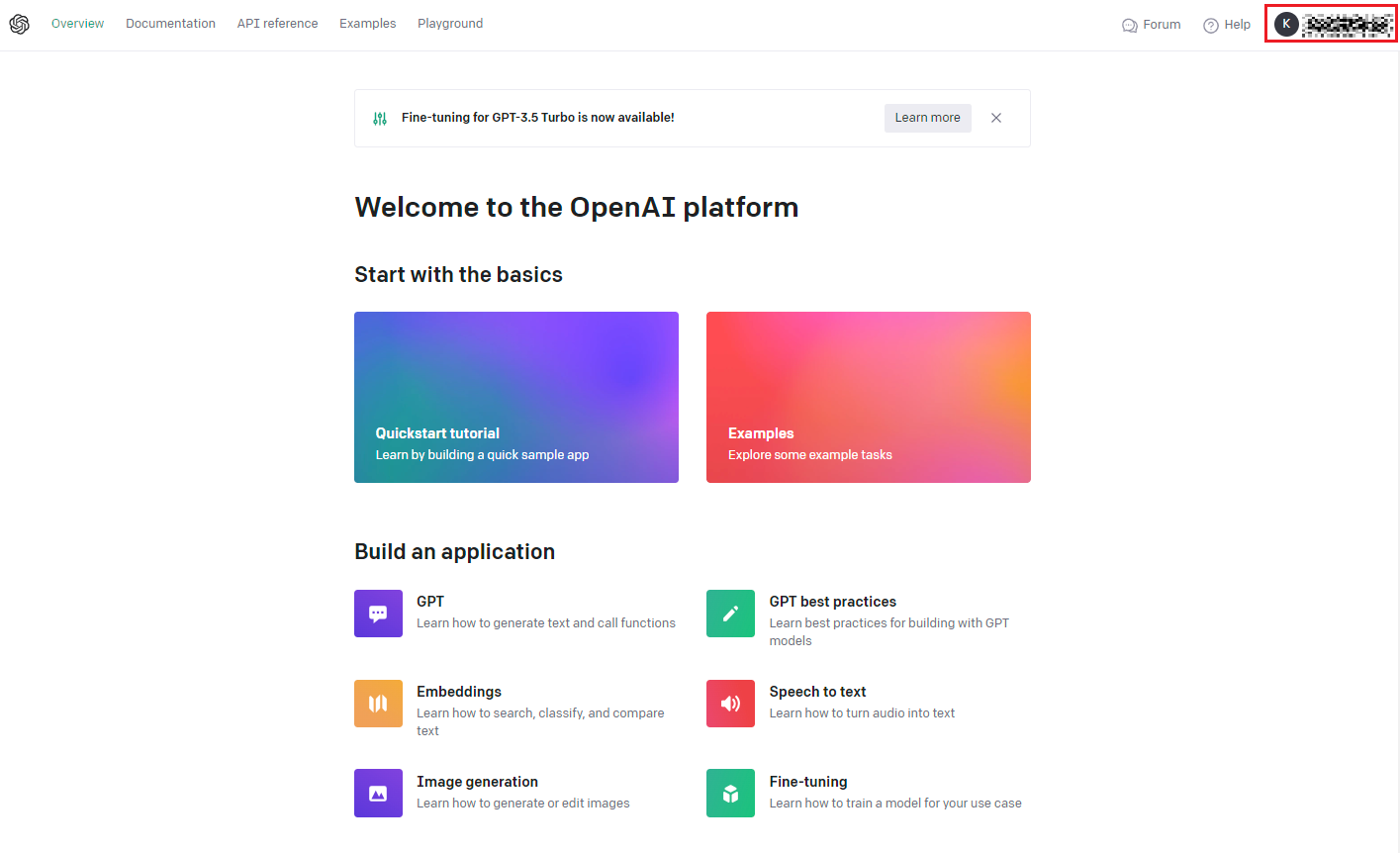Switch to the API reference page
The width and height of the screenshot is (1400, 853).
277,24
